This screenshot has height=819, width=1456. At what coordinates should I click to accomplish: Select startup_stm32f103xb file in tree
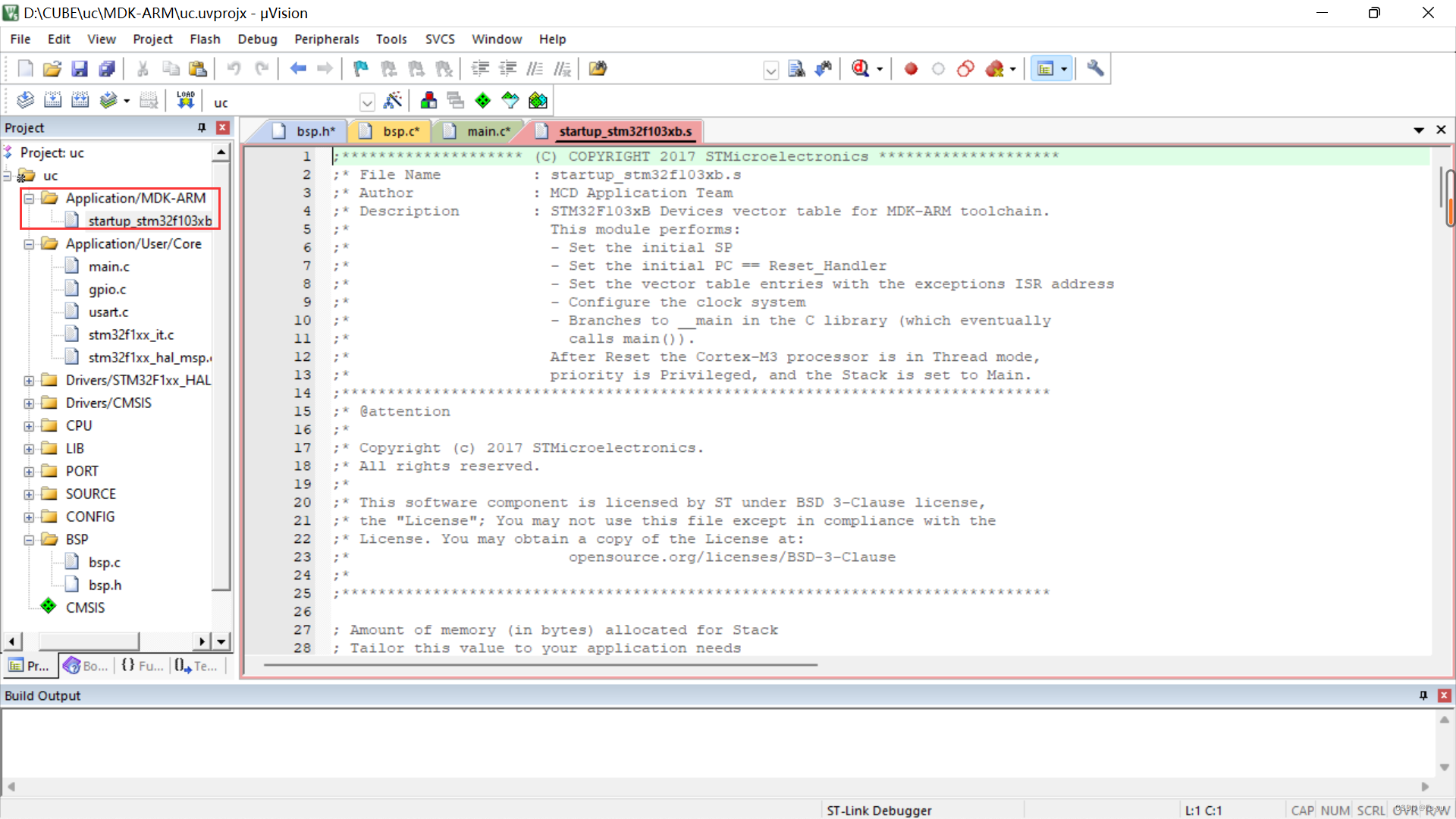point(149,221)
